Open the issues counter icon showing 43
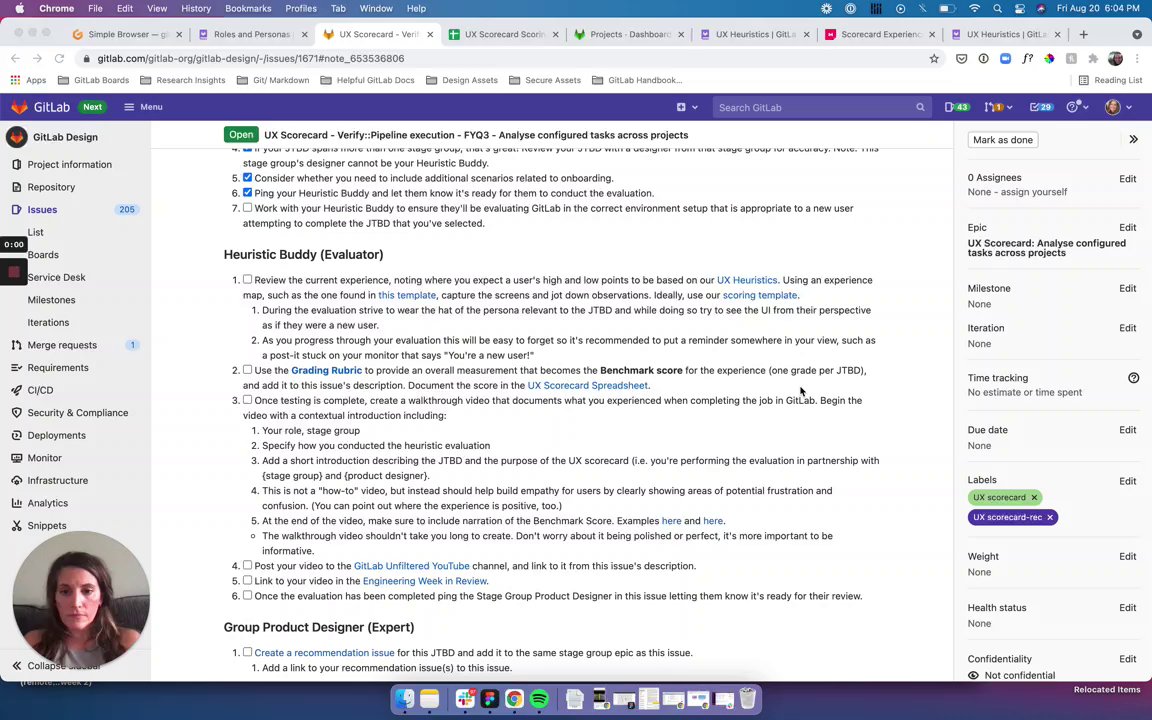 [957, 107]
